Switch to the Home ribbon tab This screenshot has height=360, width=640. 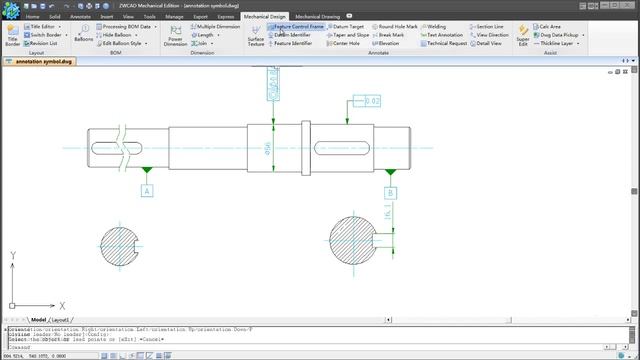(x=33, y=17)
